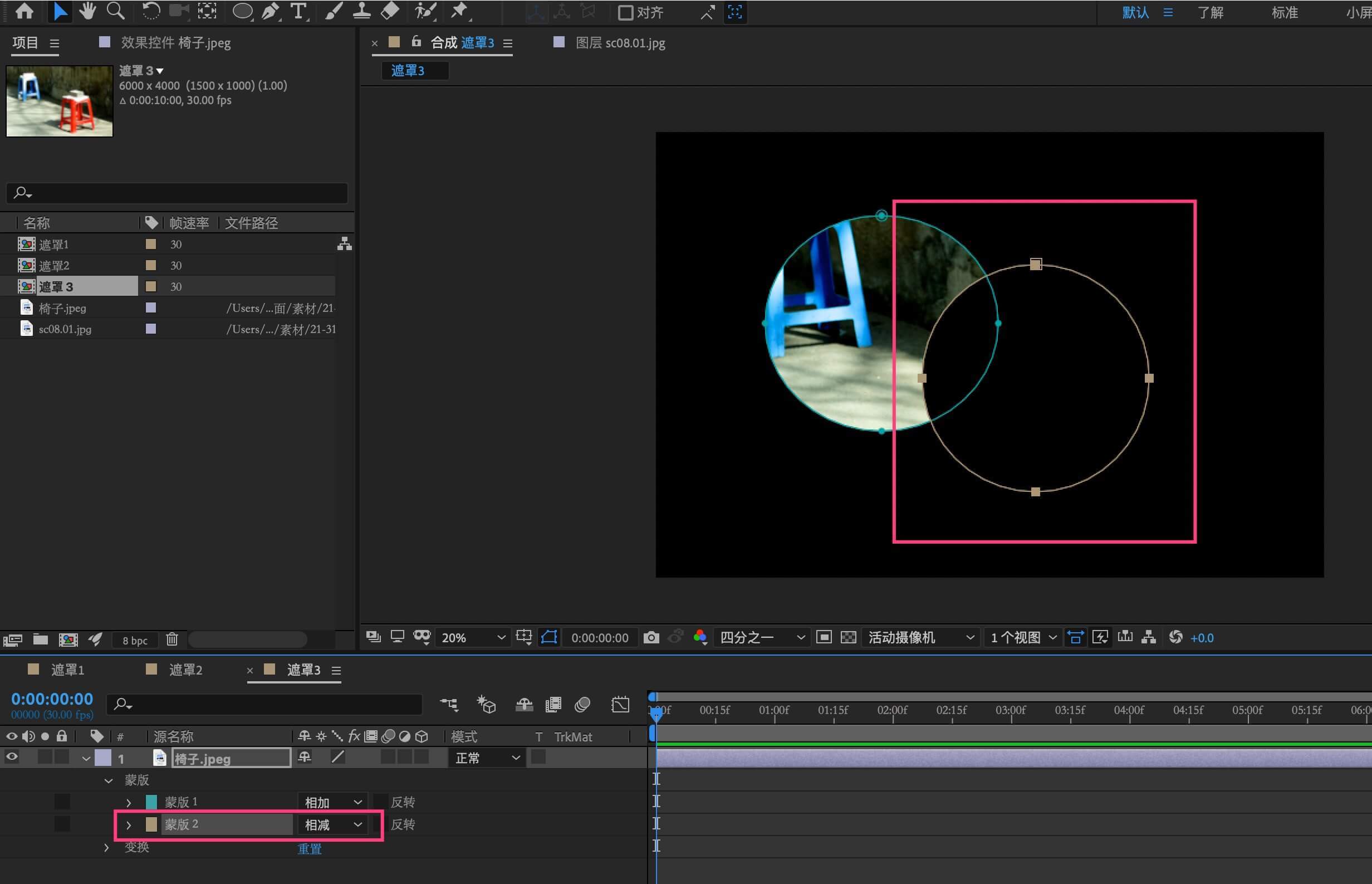
Task: Open 蒙版 2 mode dropdown 相减
Action: coord(333,824)
